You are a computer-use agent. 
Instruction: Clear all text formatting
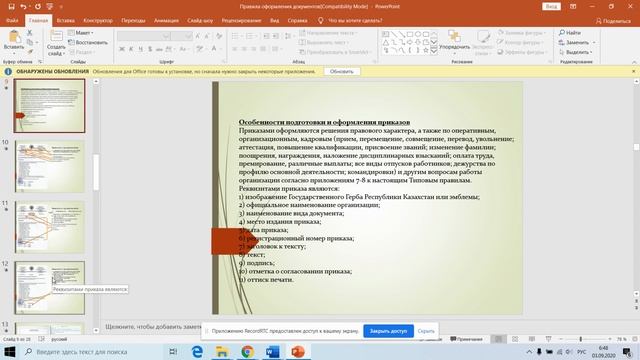coord(219,36)
